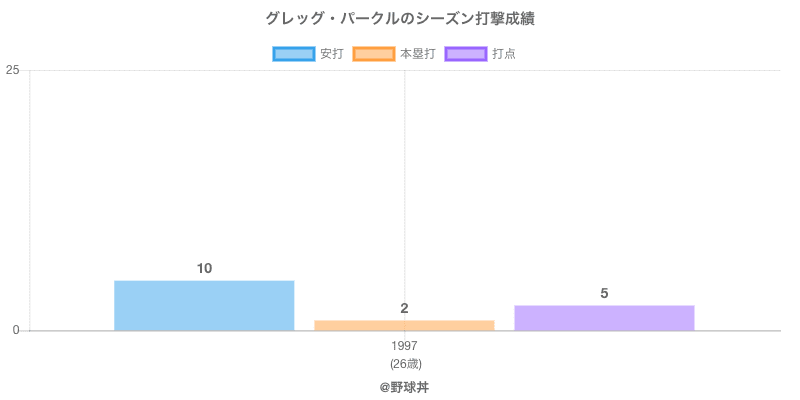The height and width of the screenshot is (400, 800).
Task: Toggle the 打点 series via legend text
Action: click(504, 54)
